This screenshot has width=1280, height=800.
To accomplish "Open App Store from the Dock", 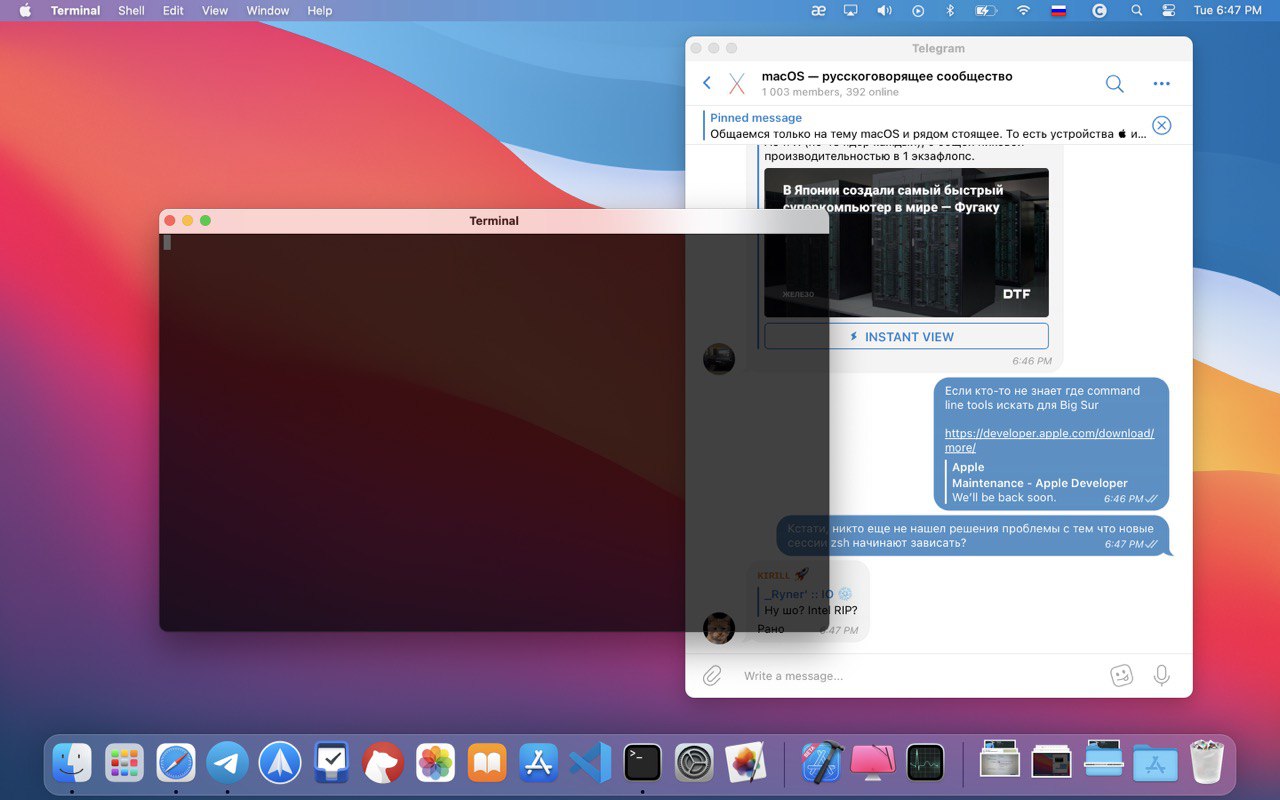I will [x=539, y=762].
